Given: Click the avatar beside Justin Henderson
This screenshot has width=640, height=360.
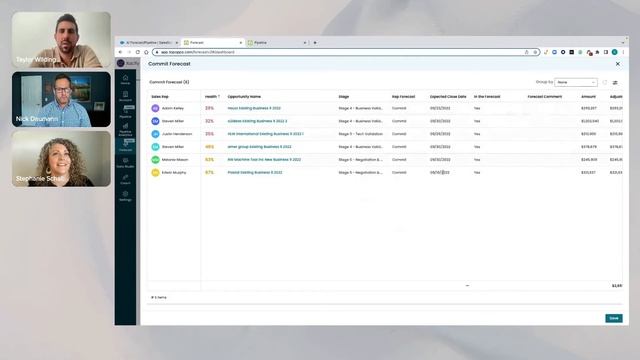Looking at the screenshot, I should click(x=155, y=134).
